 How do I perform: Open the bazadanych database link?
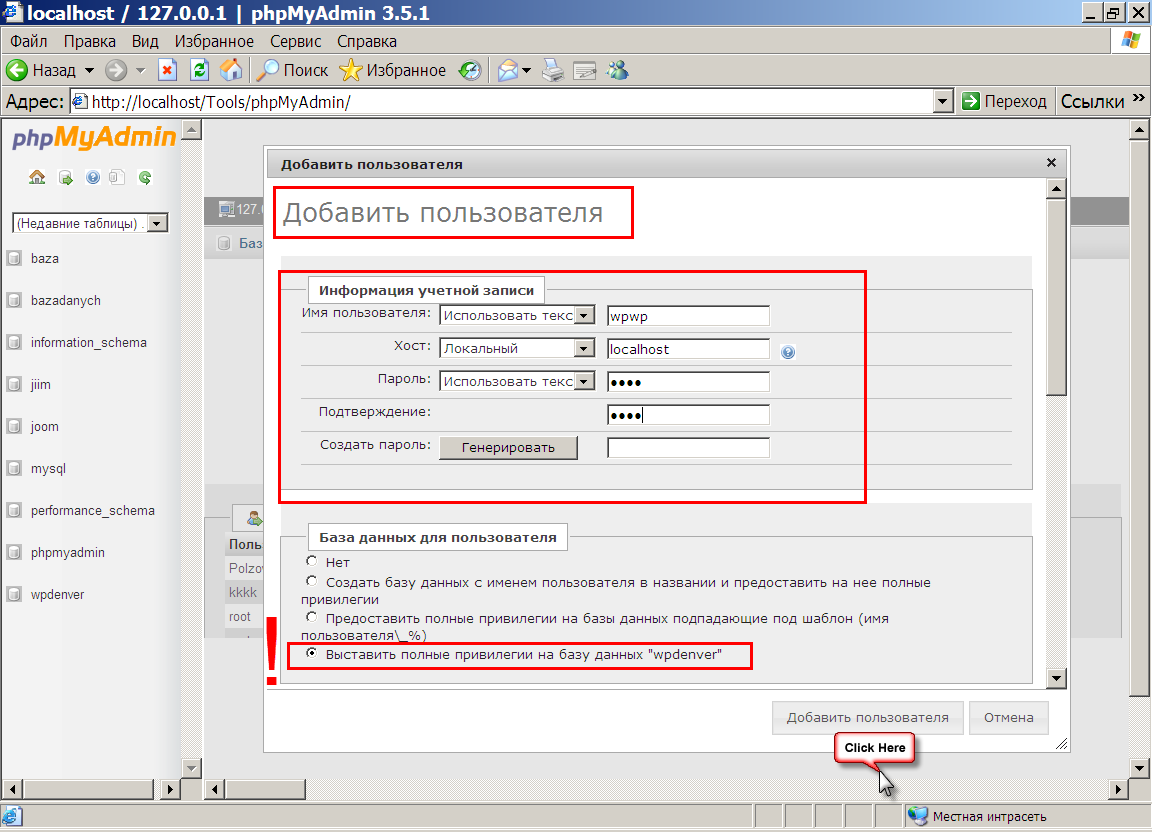tap(65, 301)
